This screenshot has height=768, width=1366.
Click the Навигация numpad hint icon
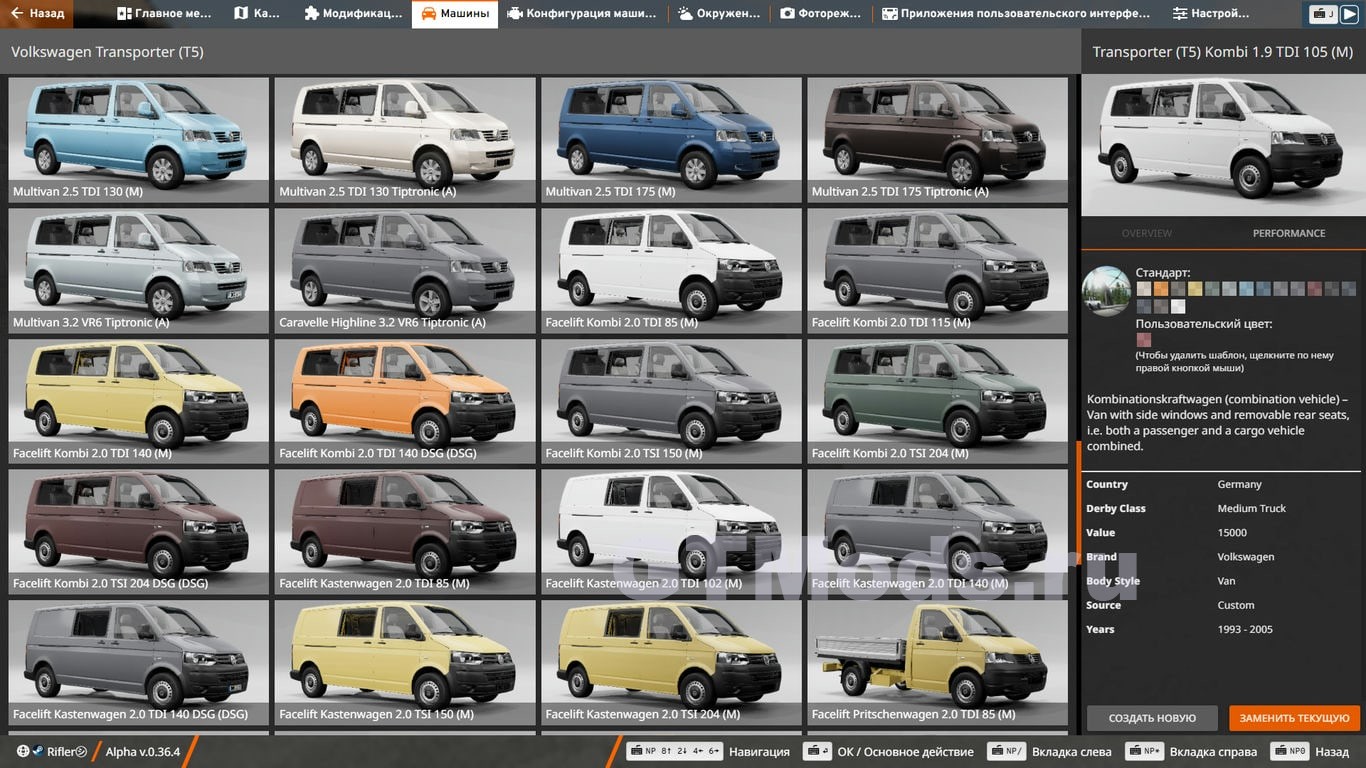tap(674, 751)
